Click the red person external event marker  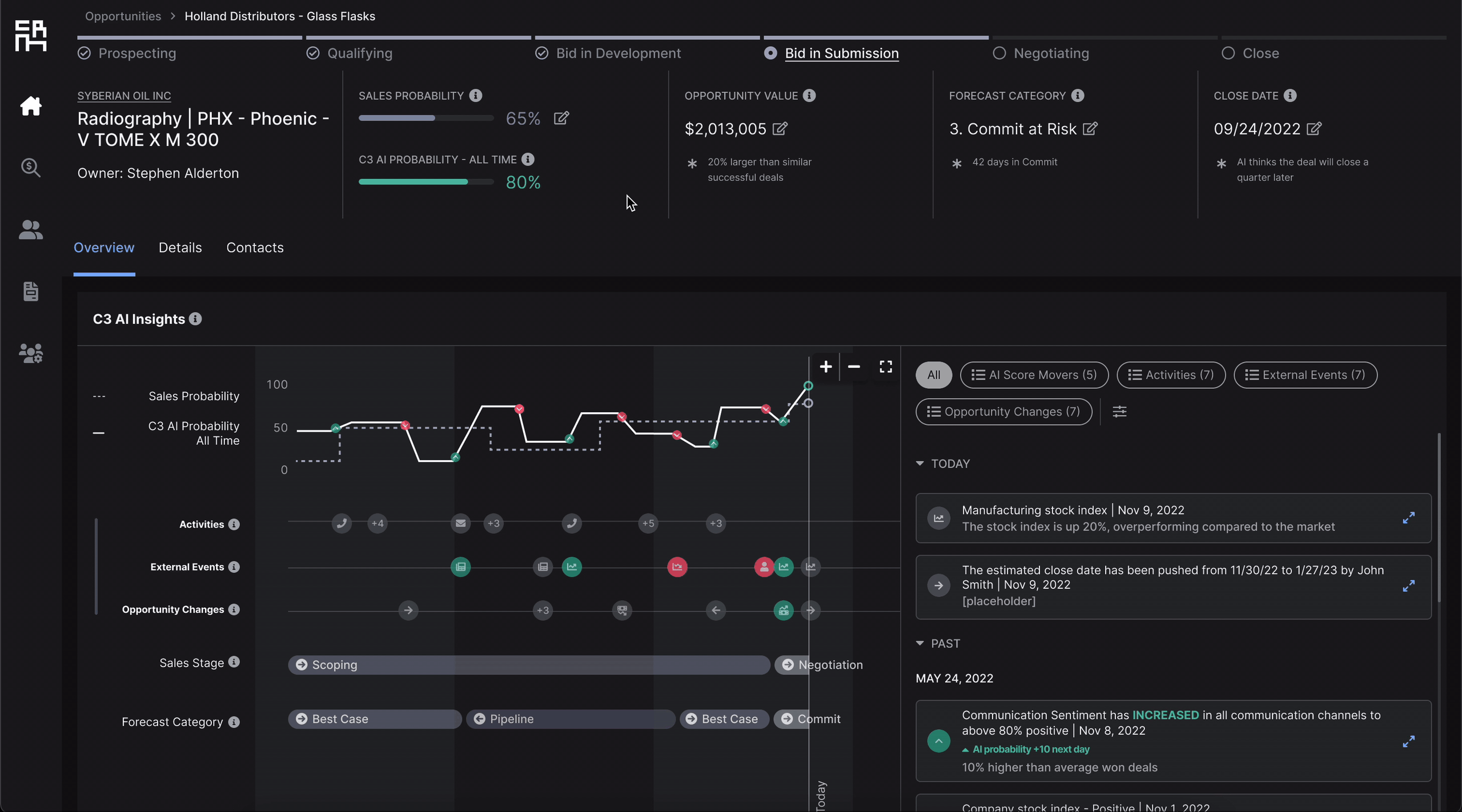pos(764,567)
